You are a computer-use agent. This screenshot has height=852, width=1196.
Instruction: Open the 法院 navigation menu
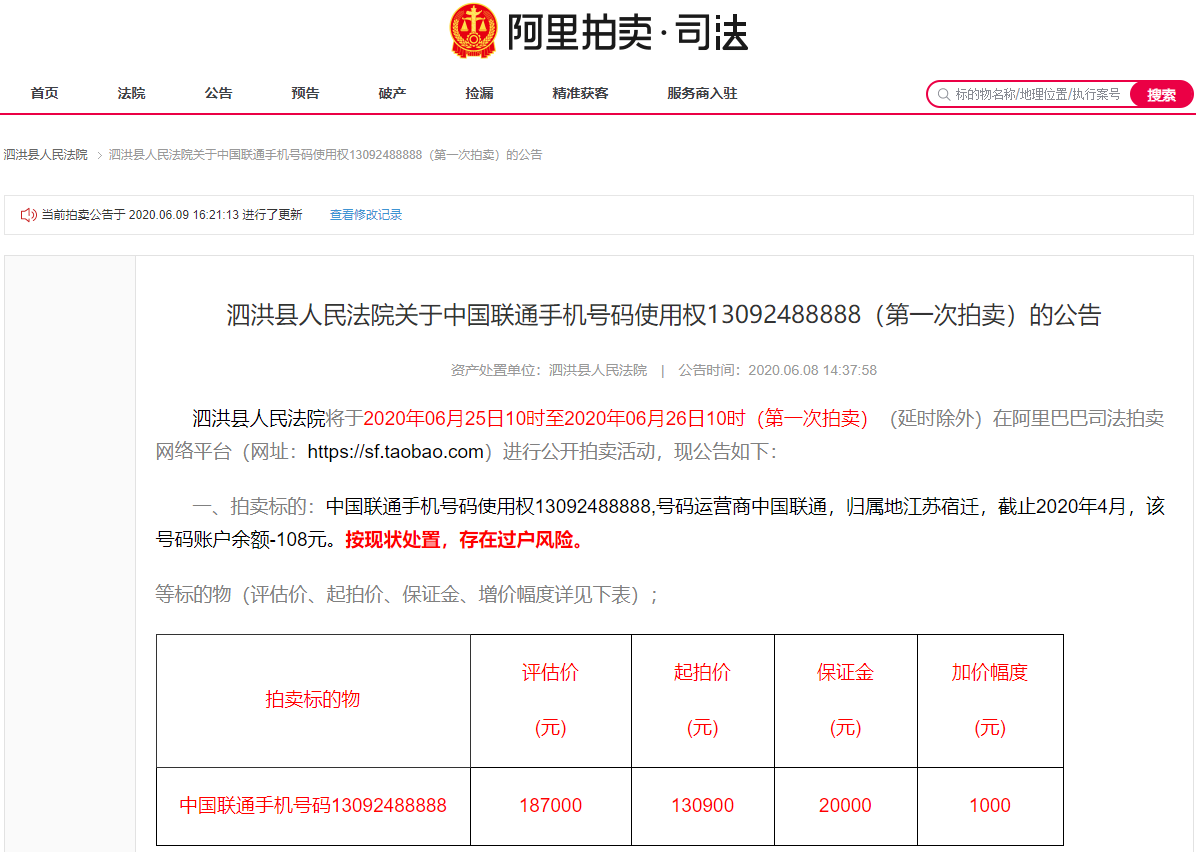pos(131,92)
